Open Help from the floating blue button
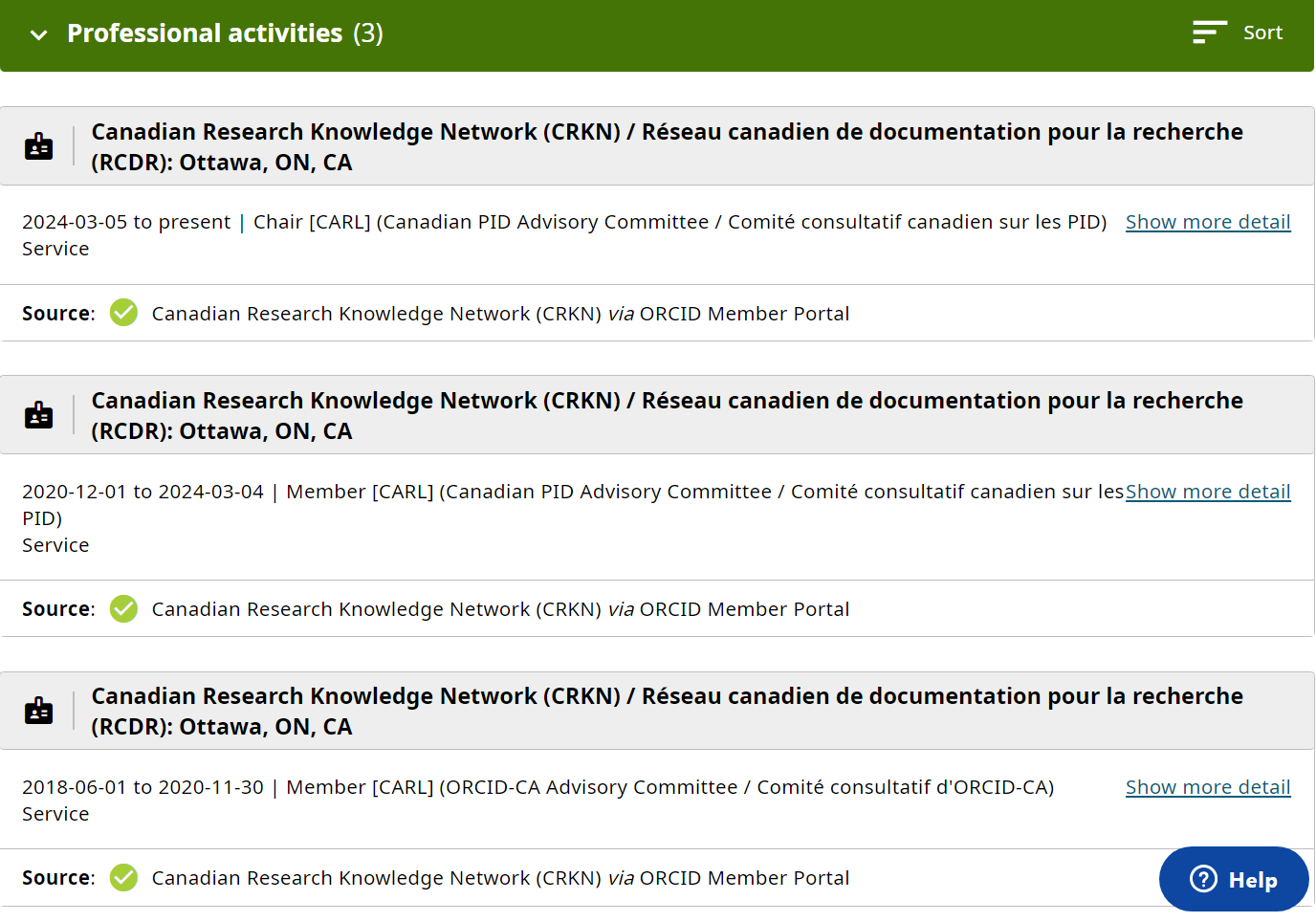This screenshot has width=1316, height=922. [1234, 878]
